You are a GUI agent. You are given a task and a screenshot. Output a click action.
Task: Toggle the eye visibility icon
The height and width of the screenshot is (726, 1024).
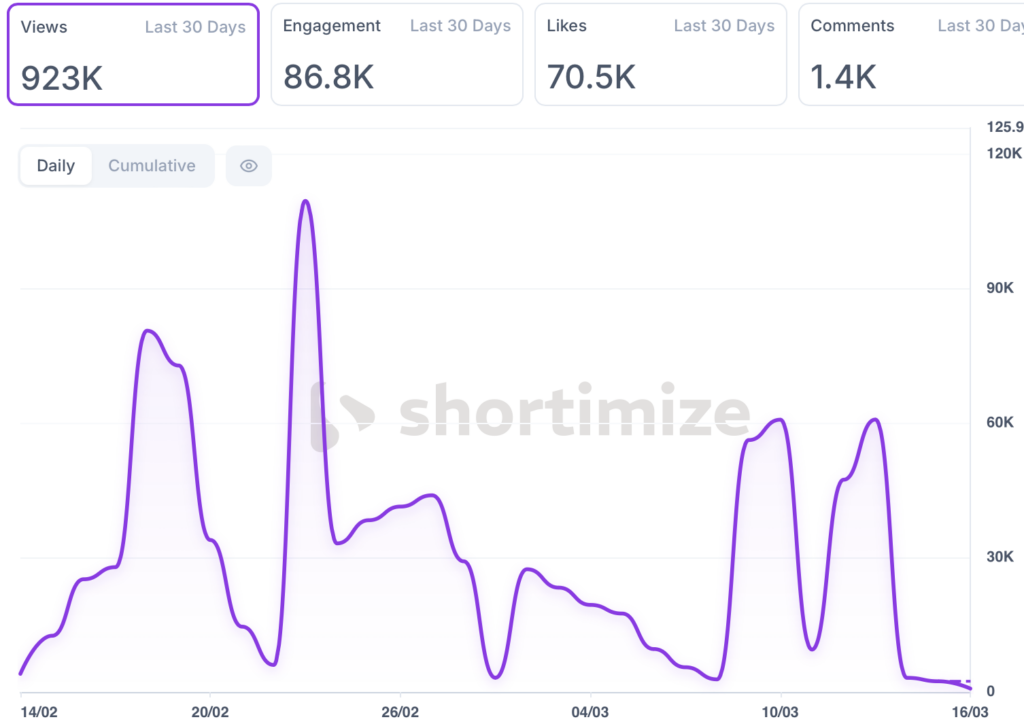[x=249, y=166]
